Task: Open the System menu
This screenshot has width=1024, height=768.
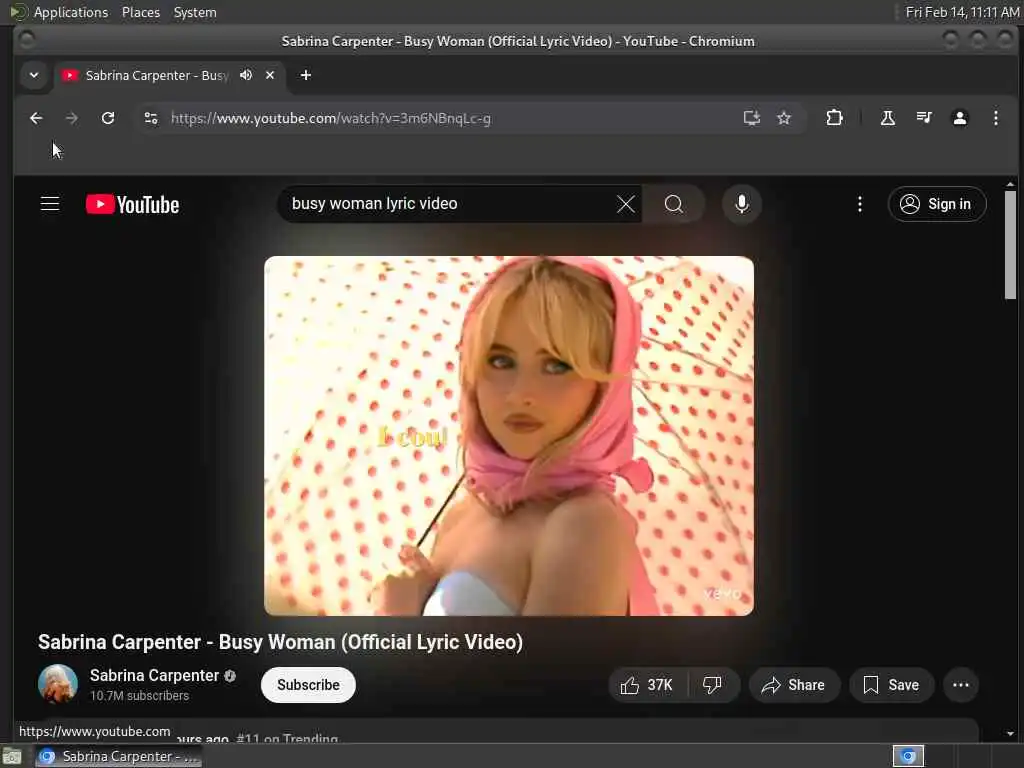Action: click(x=195, y=12)
